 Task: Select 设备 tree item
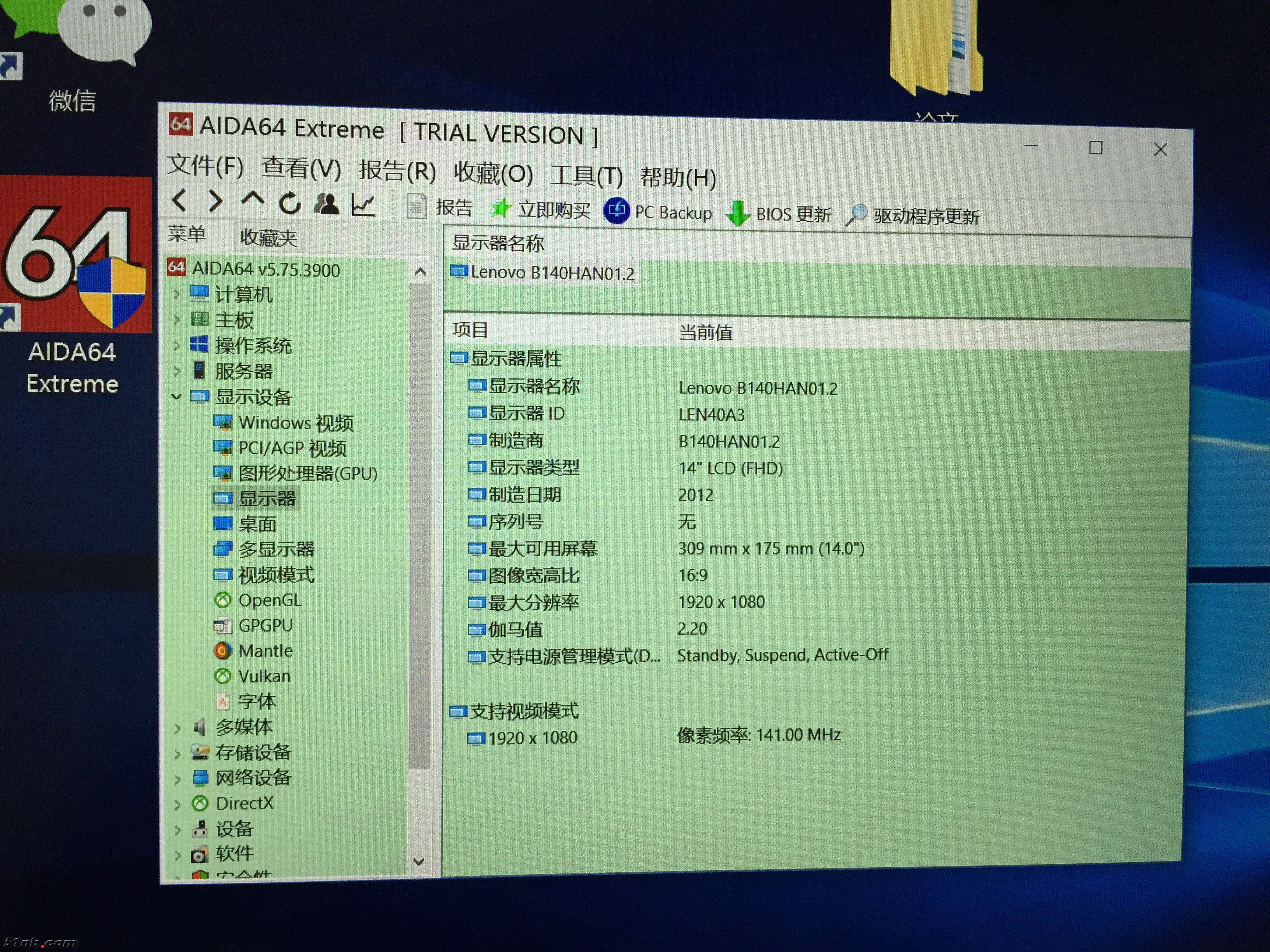click(x=222, y=829)
